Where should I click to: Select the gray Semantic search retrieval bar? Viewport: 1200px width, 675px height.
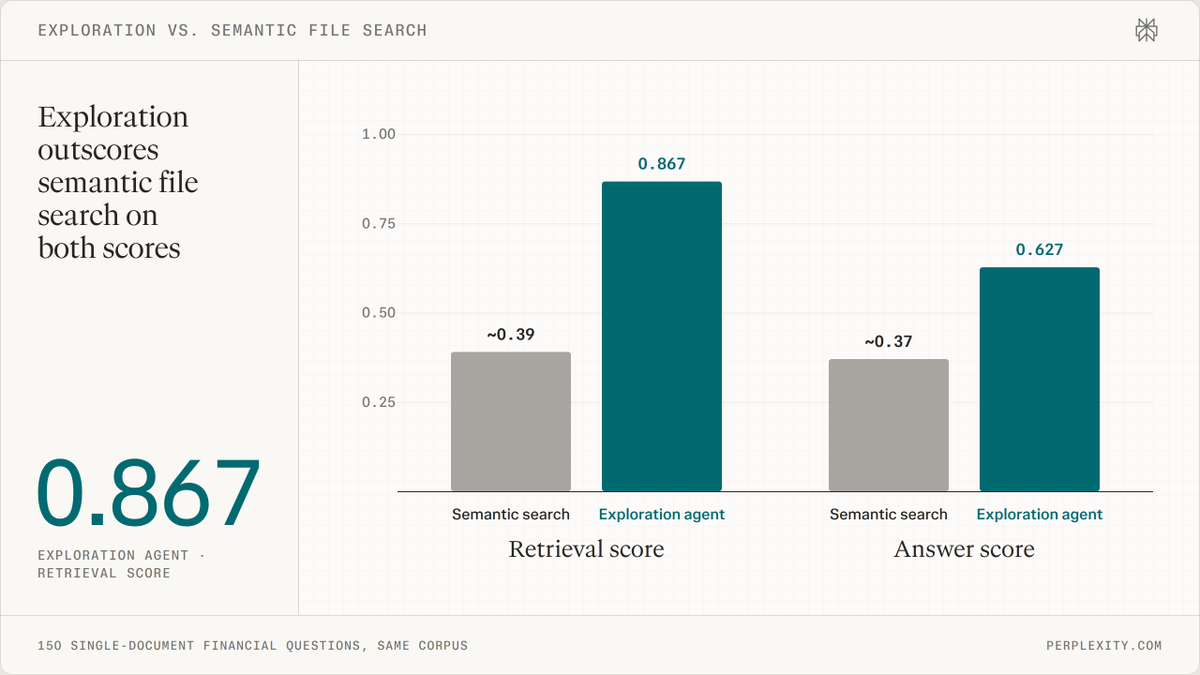point(511,422)
